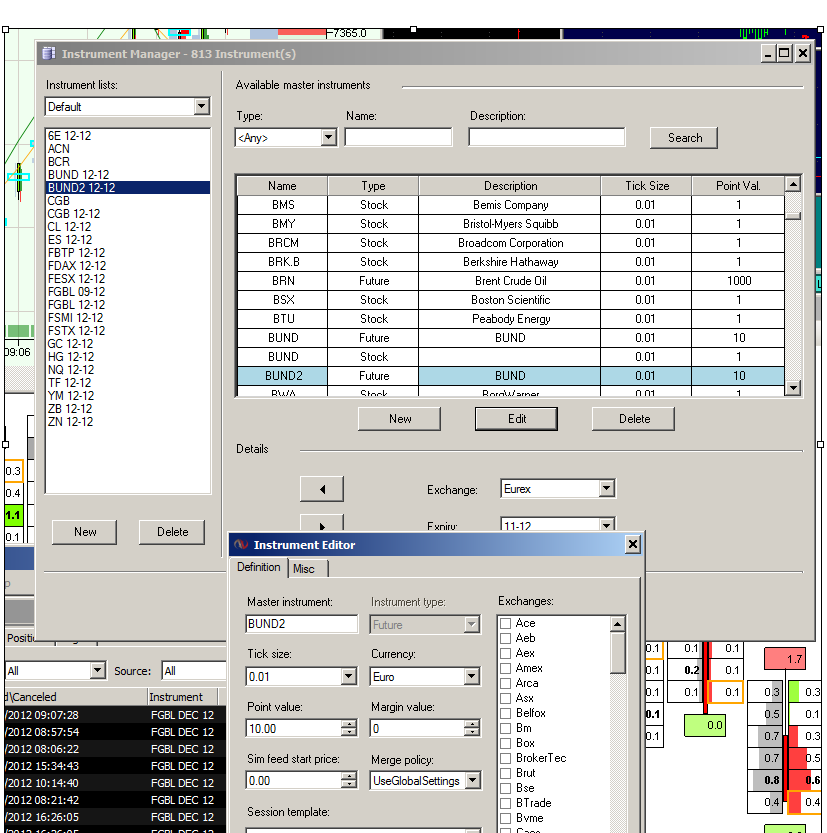This screenshot has height=833, width=827.
Task: Click the Search button
Action: coord(684,138)
